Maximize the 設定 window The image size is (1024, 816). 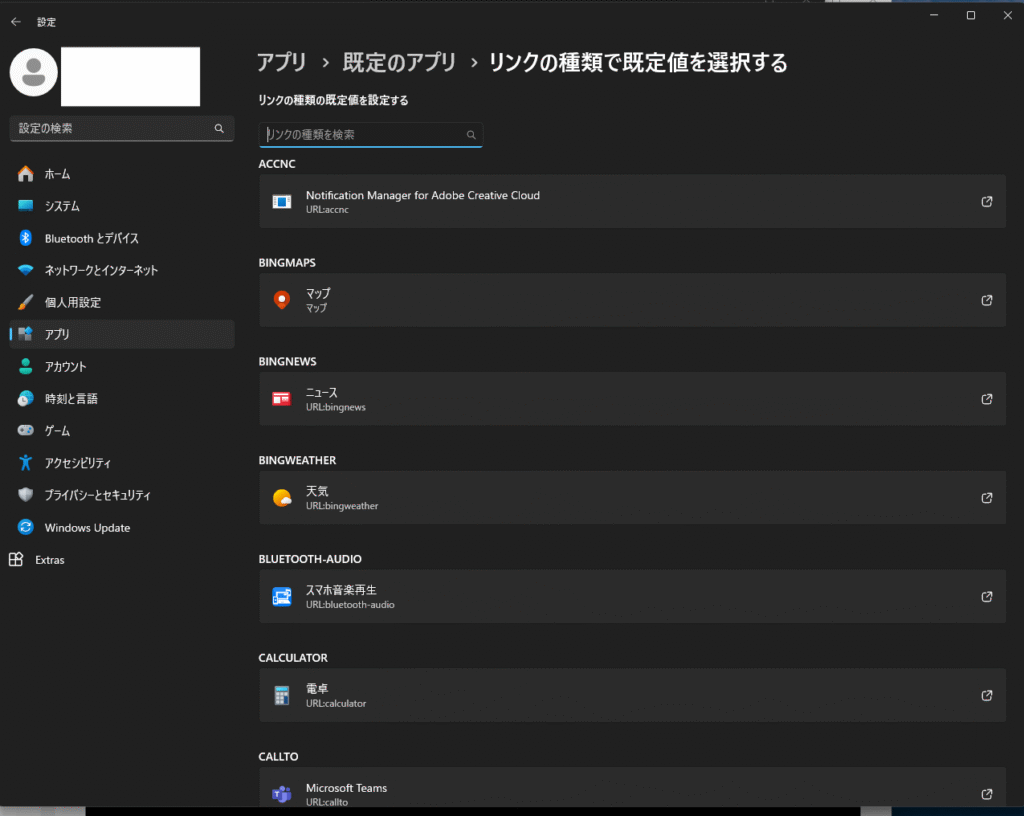971,16
